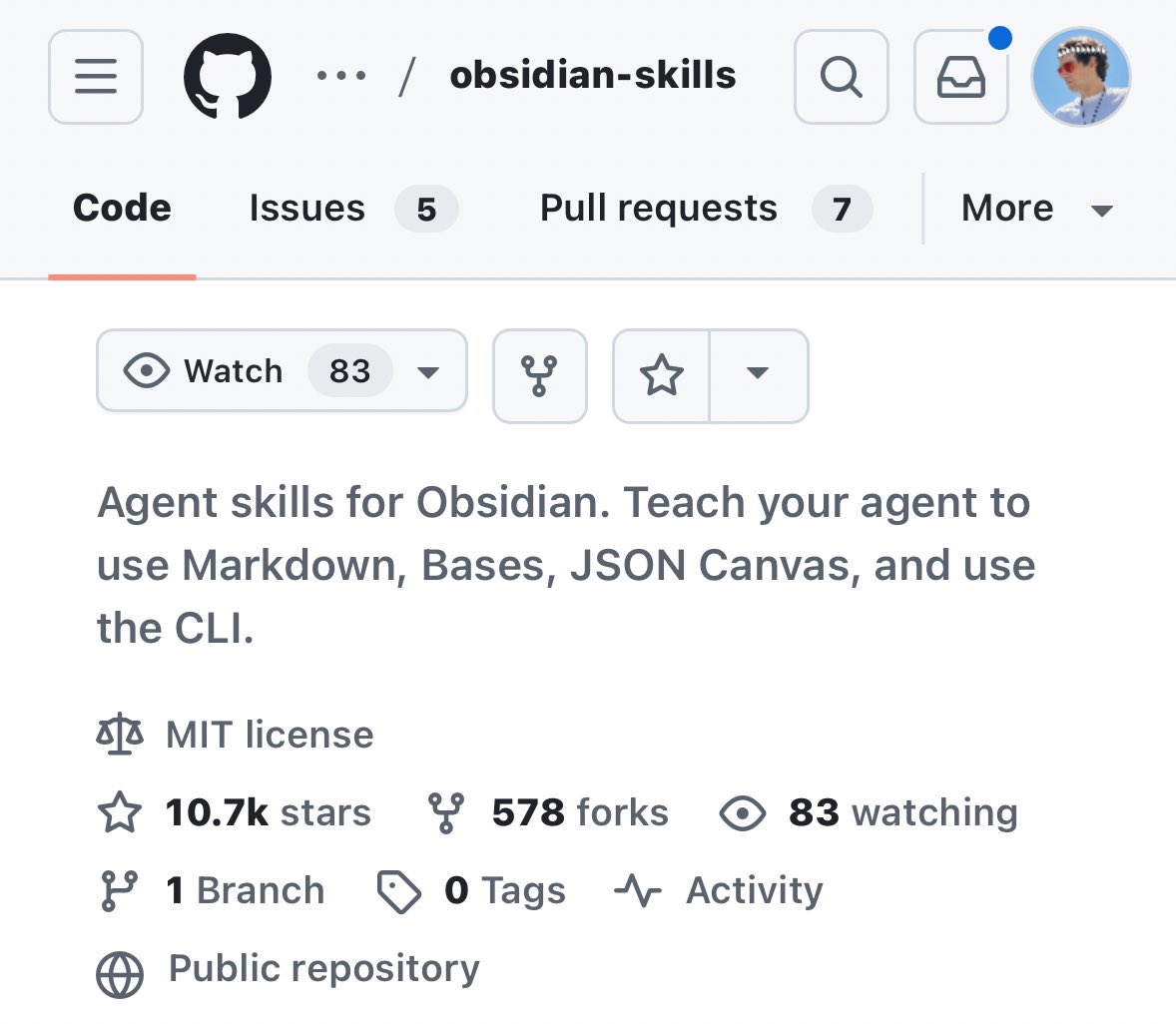Open the search magnifier button

tap(841, 77)
